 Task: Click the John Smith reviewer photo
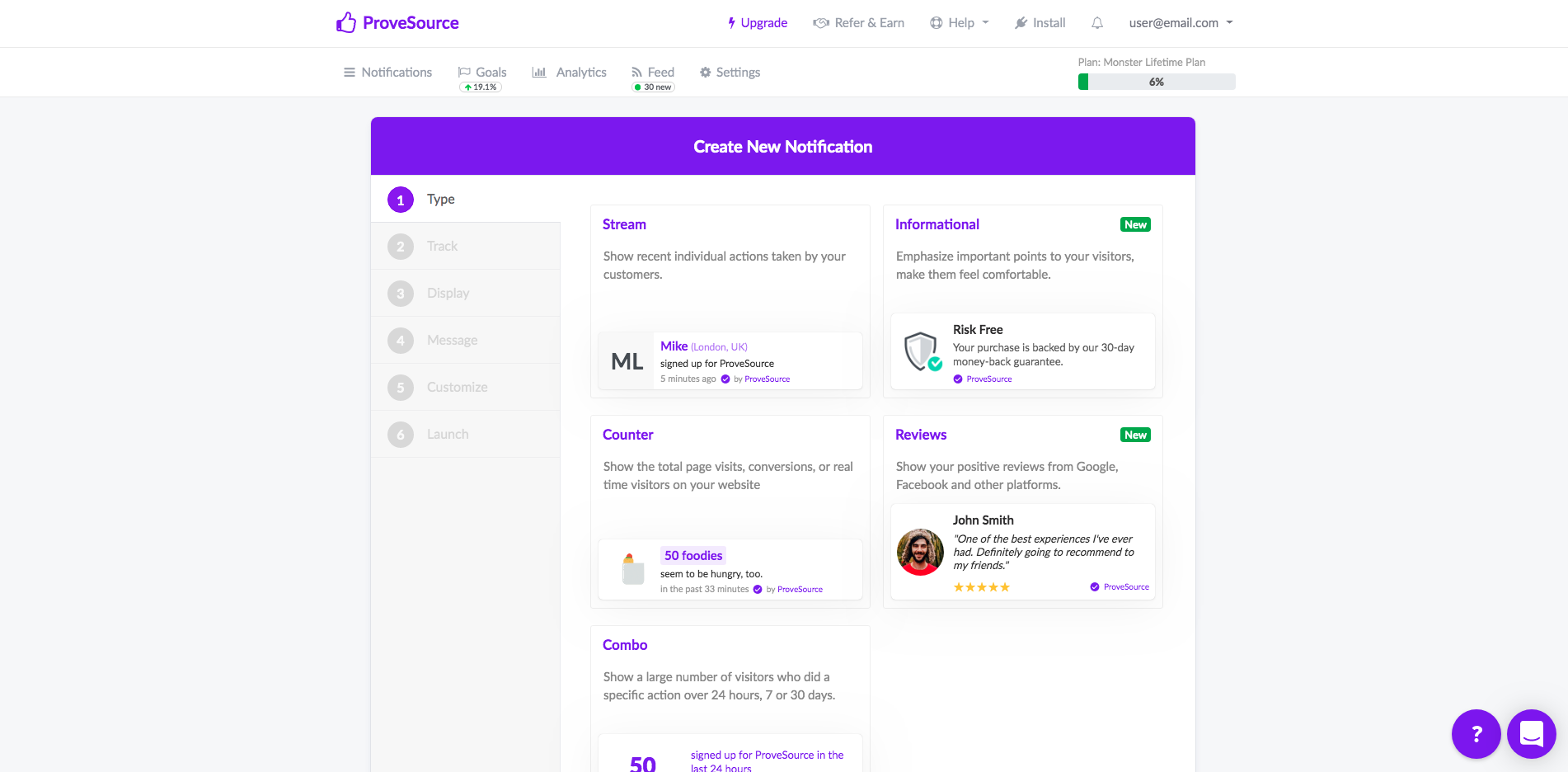tap(920, 552)
